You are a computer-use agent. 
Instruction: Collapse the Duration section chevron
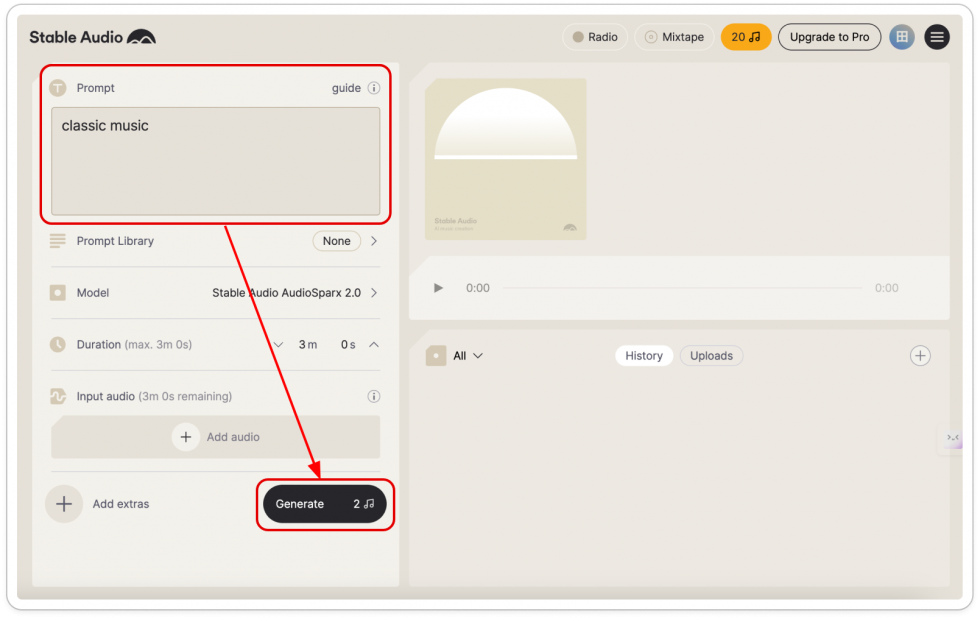[372, 344]
